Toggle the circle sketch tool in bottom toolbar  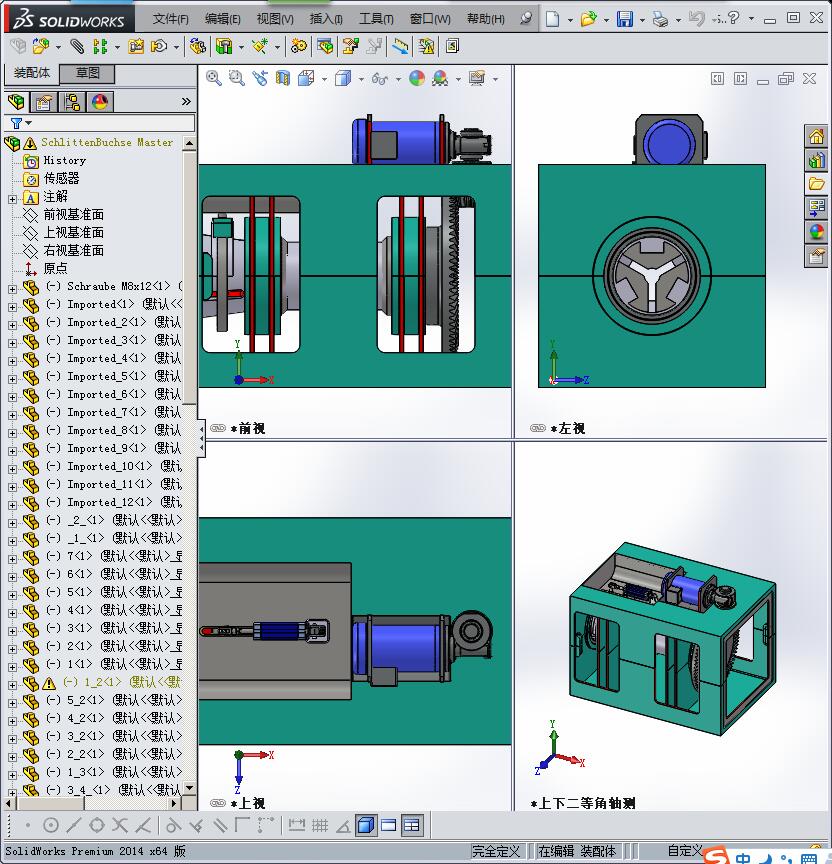[51, 825]
